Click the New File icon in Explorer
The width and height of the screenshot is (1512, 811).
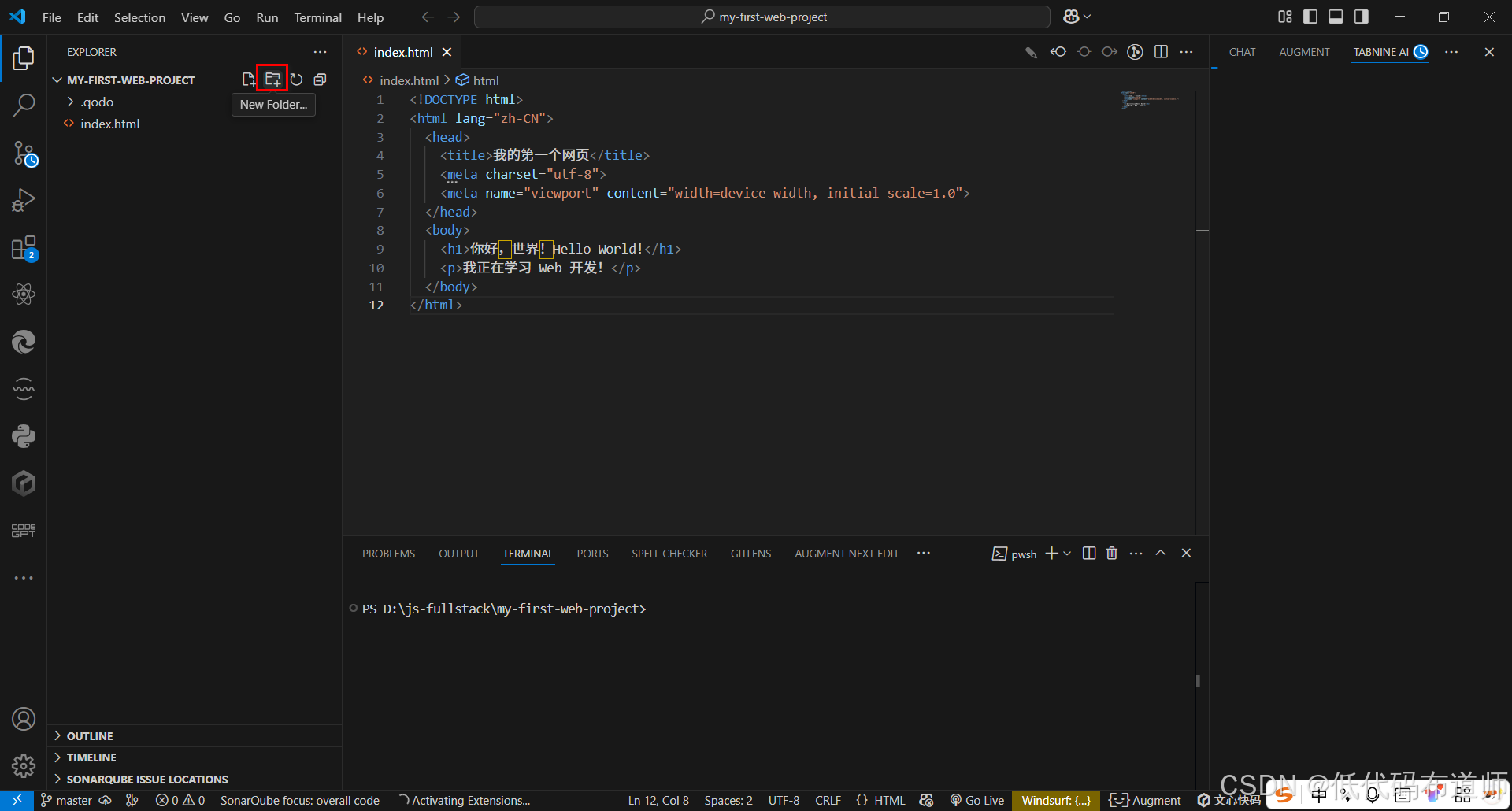[x=249, y=80]
